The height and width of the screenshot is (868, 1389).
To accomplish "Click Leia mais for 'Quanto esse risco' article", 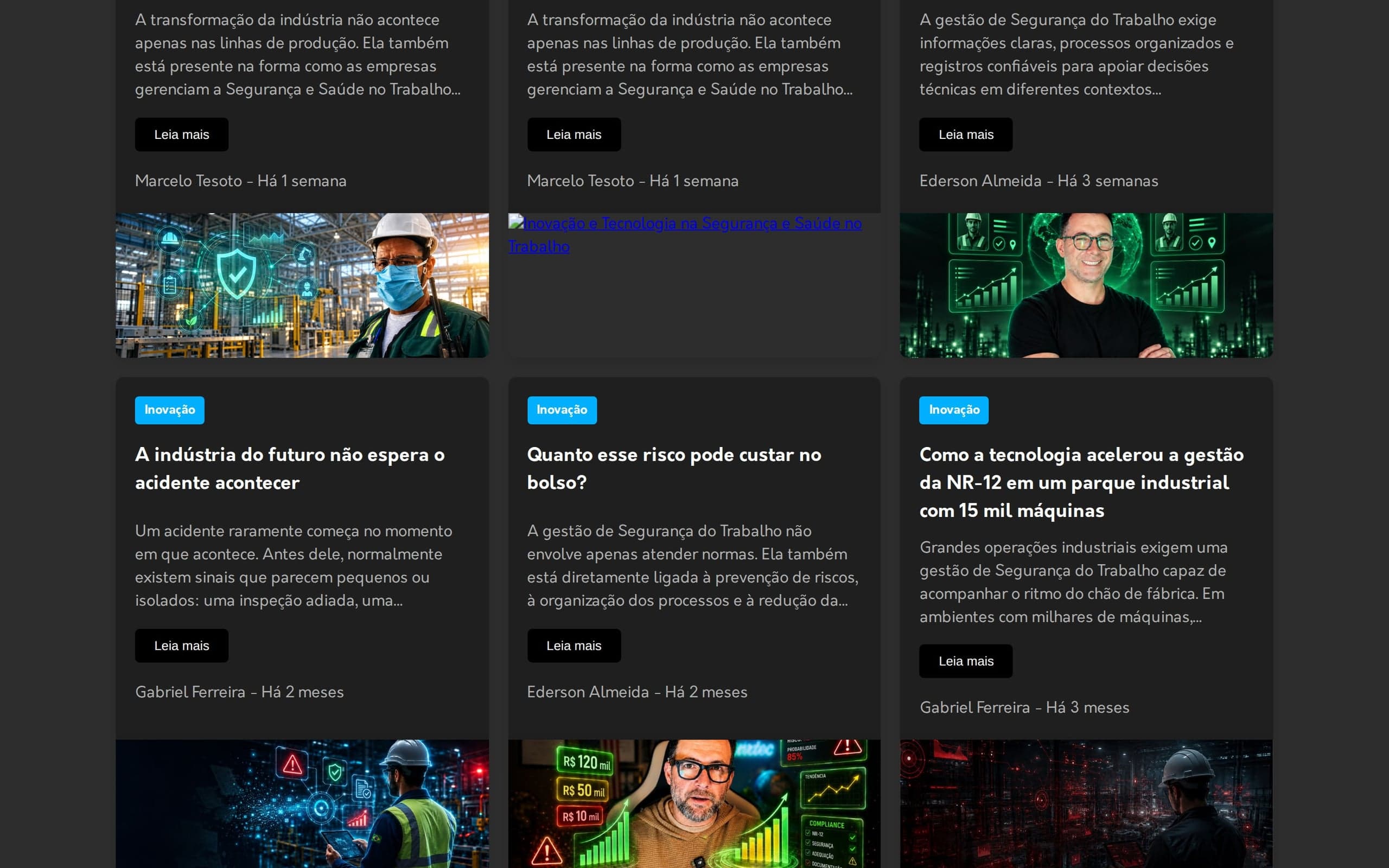I will (574, 645).
